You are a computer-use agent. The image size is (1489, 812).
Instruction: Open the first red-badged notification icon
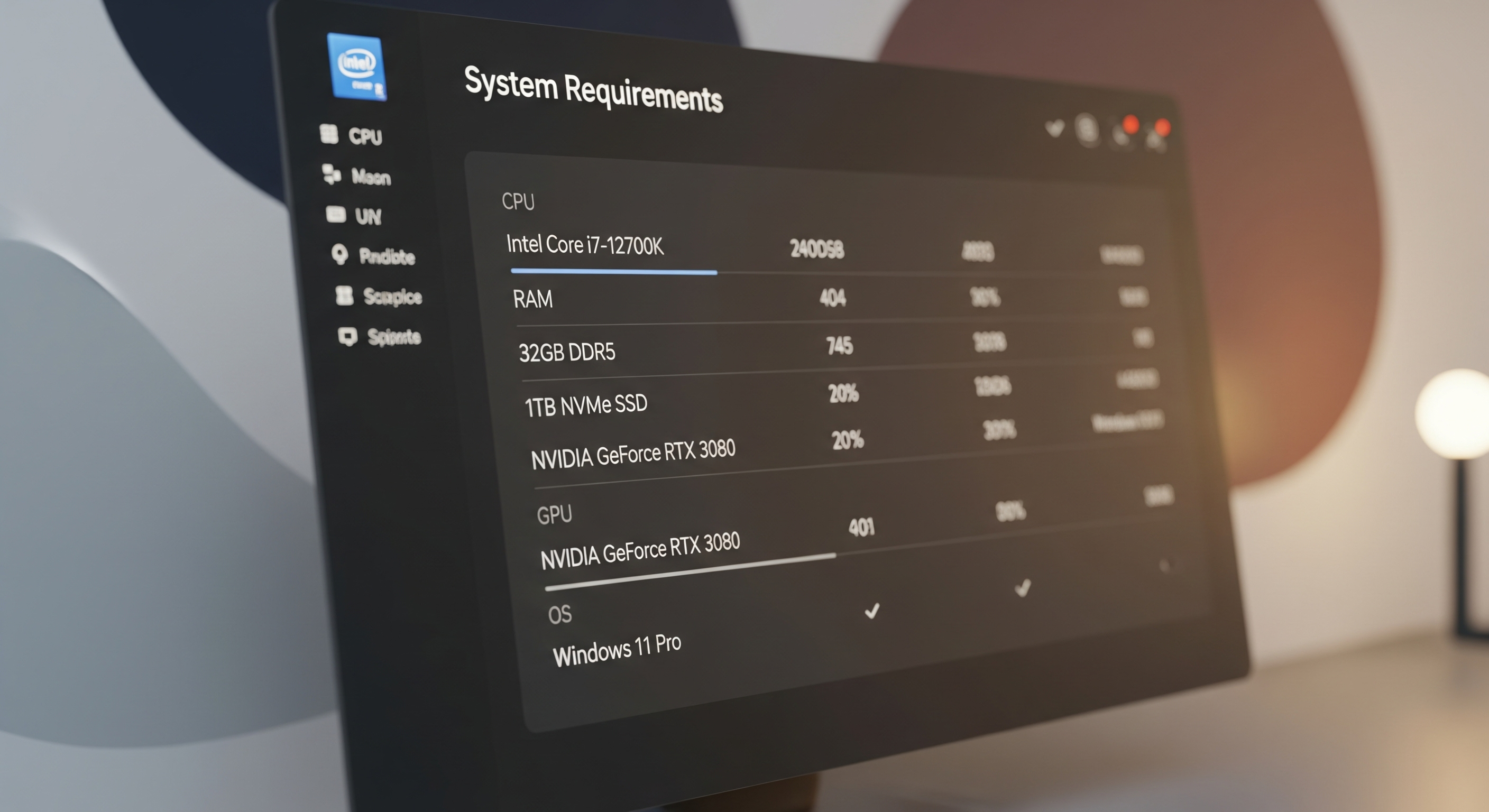pyautogui.click(x=1123, y=134)
